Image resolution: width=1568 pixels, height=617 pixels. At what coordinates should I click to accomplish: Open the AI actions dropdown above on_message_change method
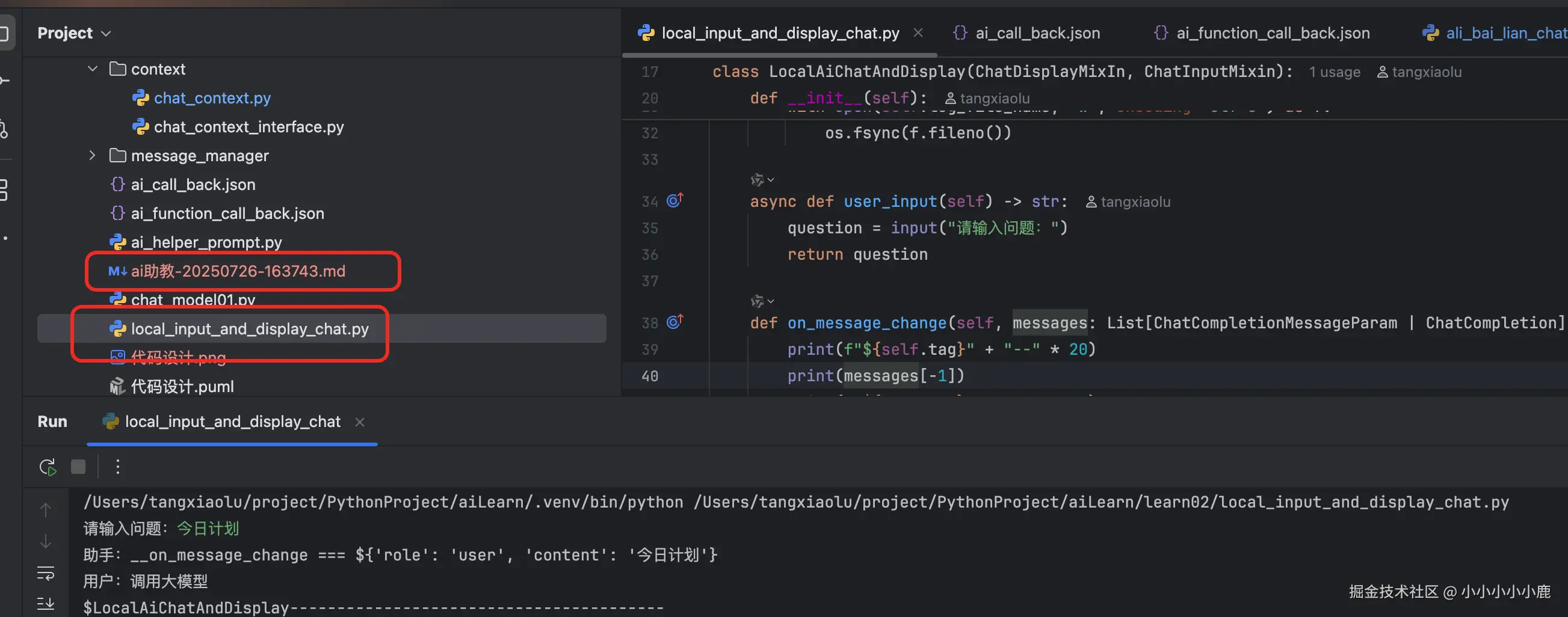coord(762,301)
